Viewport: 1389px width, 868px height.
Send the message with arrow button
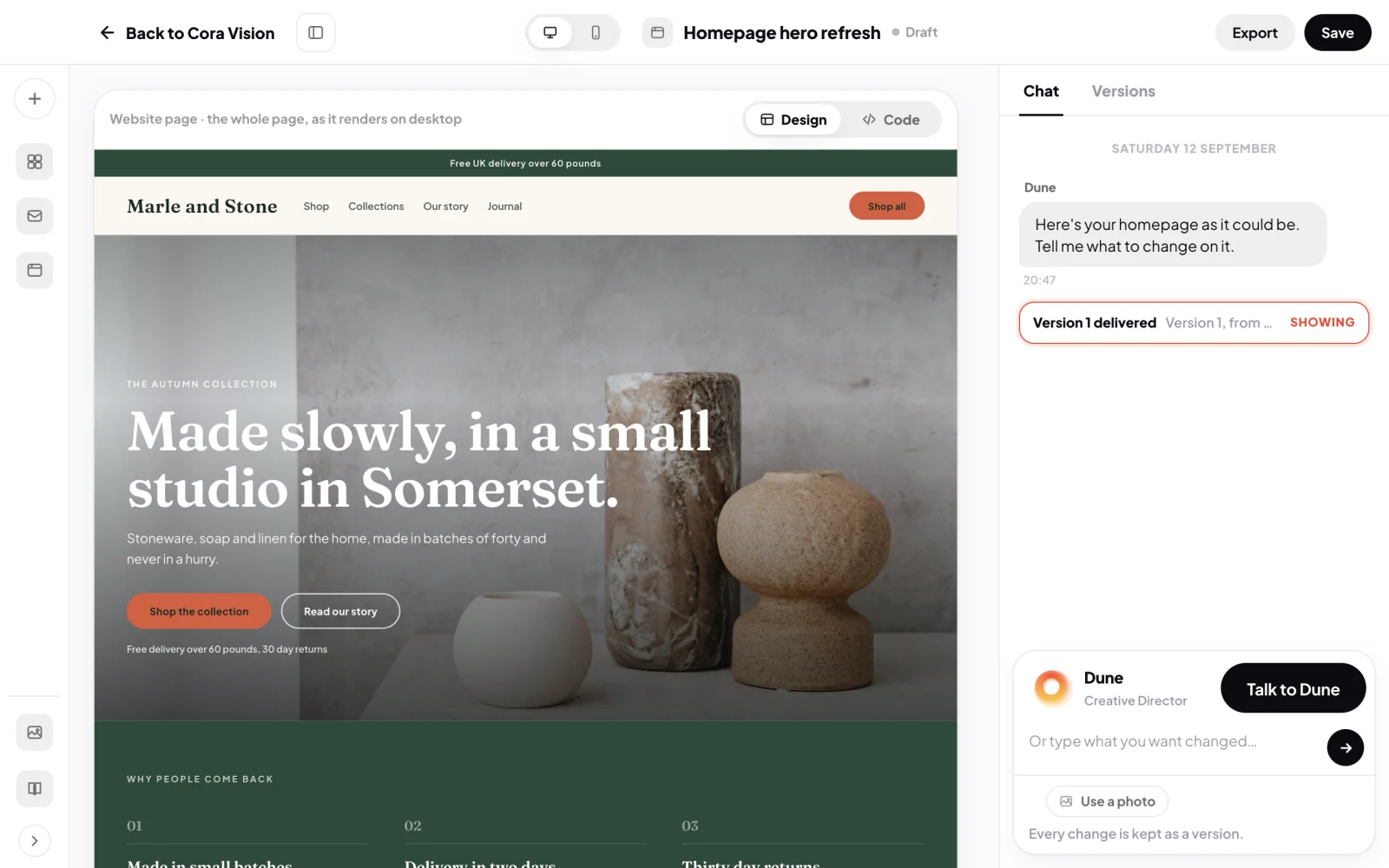coord(1345,747)
